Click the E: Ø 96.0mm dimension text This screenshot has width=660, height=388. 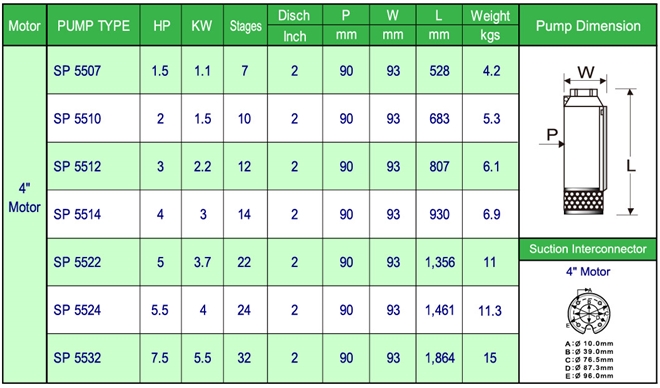tap(589, 376)
